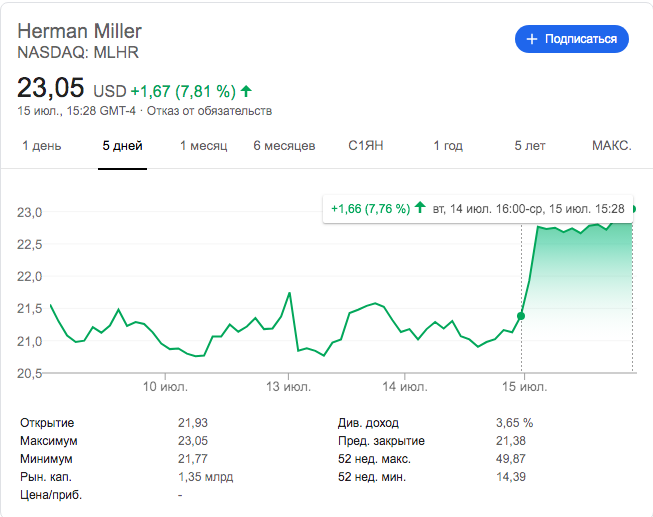Select the 5 дней tab
The height and width of the screenshot is (517, 653).
122,146
